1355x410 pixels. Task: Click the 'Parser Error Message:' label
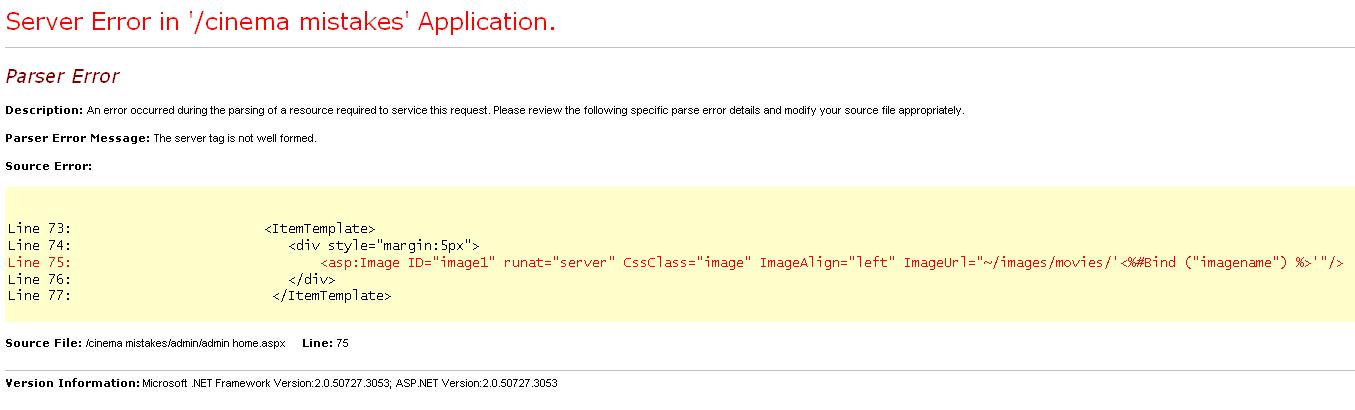77,138
